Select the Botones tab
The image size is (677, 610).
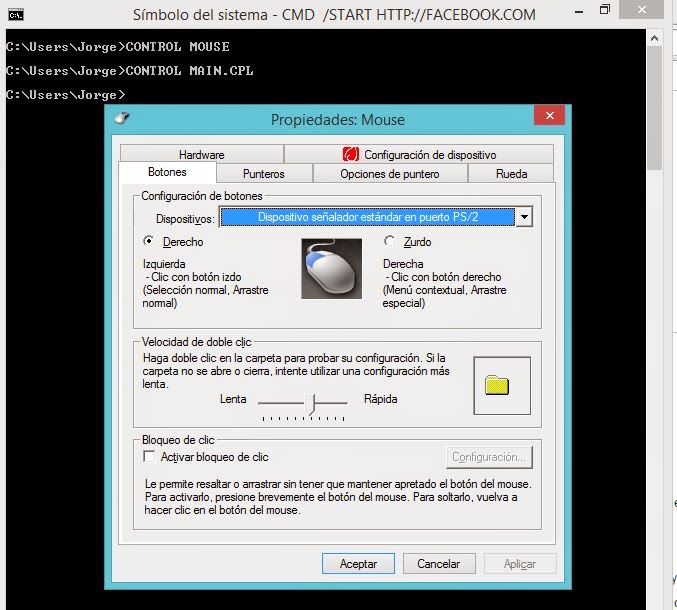click(x=167, y=172)
